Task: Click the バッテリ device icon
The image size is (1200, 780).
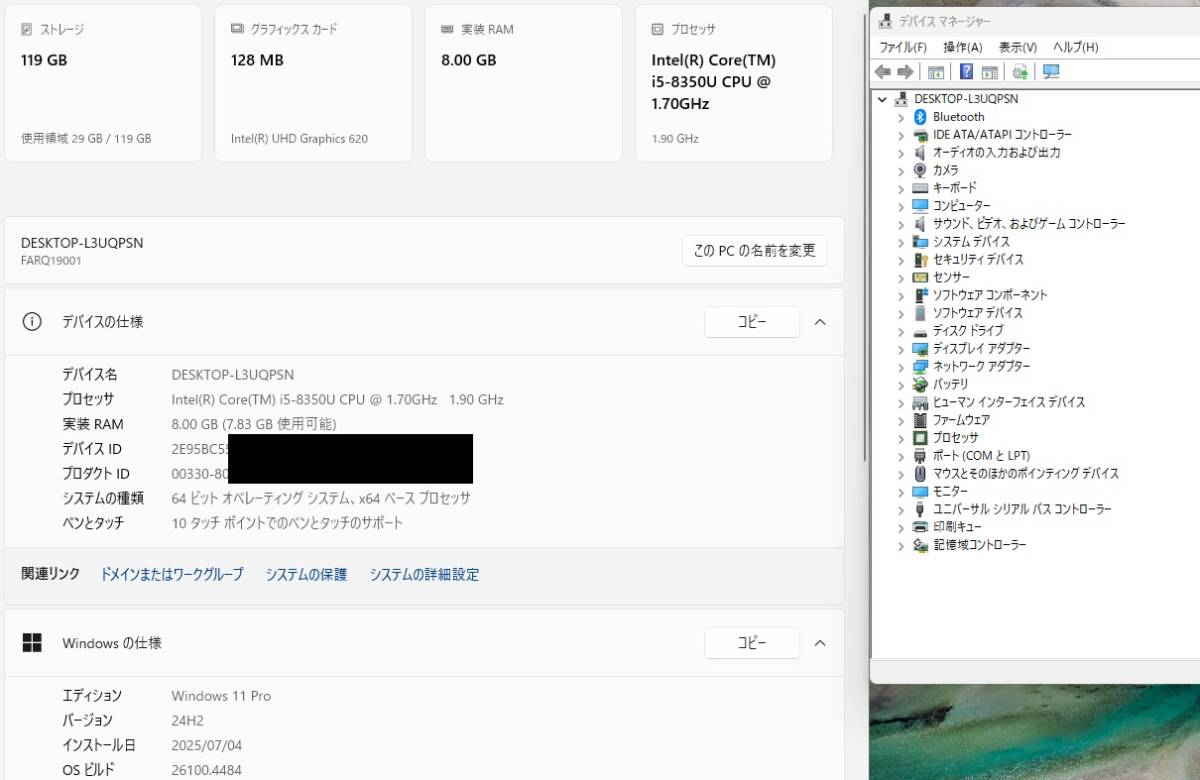Action: click(x=921, y=384)
